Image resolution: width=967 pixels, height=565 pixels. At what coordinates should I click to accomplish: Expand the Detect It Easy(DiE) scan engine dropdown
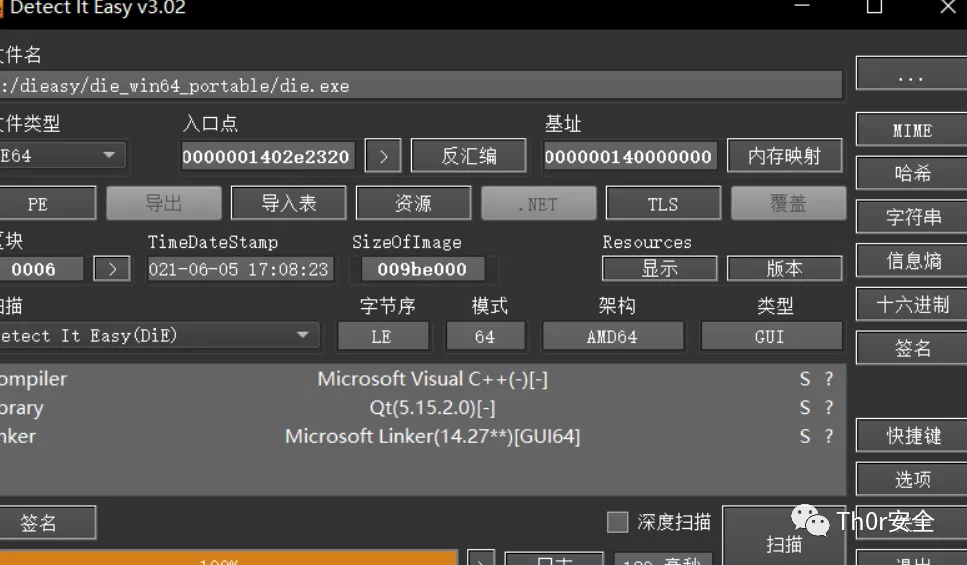159,336
